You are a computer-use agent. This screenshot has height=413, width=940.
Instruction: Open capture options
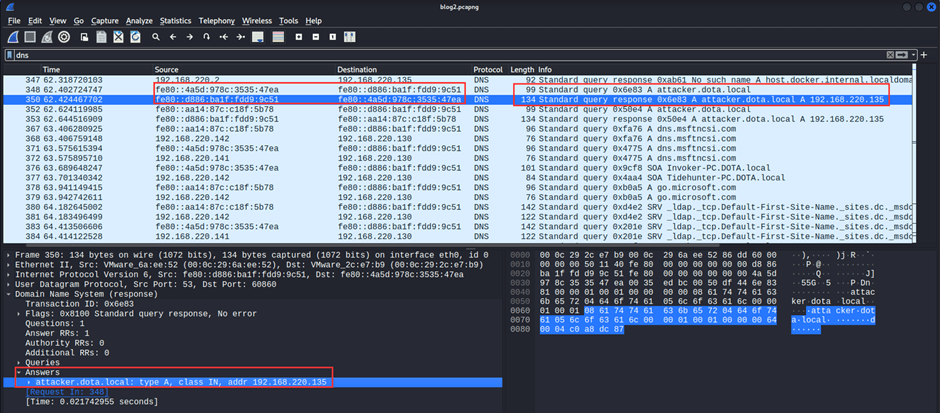coord(64,37)
